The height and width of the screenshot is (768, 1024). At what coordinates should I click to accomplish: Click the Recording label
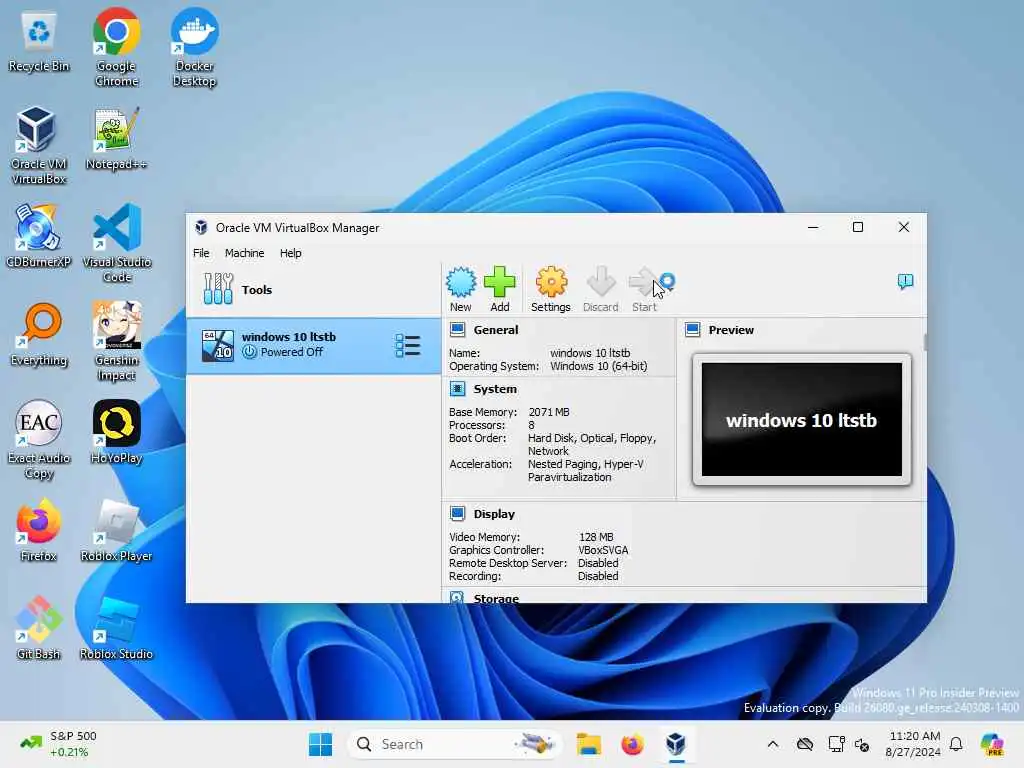tap(475, 576)
